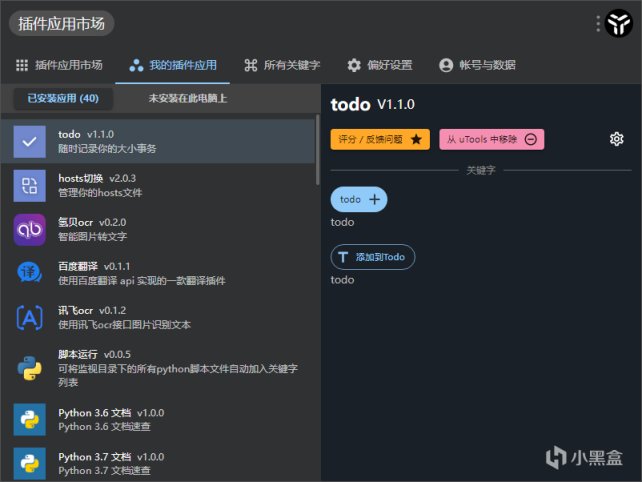Open 帐号与数据 tab
Image resolution: width=642 pixels, height=482 pixels.
tap(477, 65)
